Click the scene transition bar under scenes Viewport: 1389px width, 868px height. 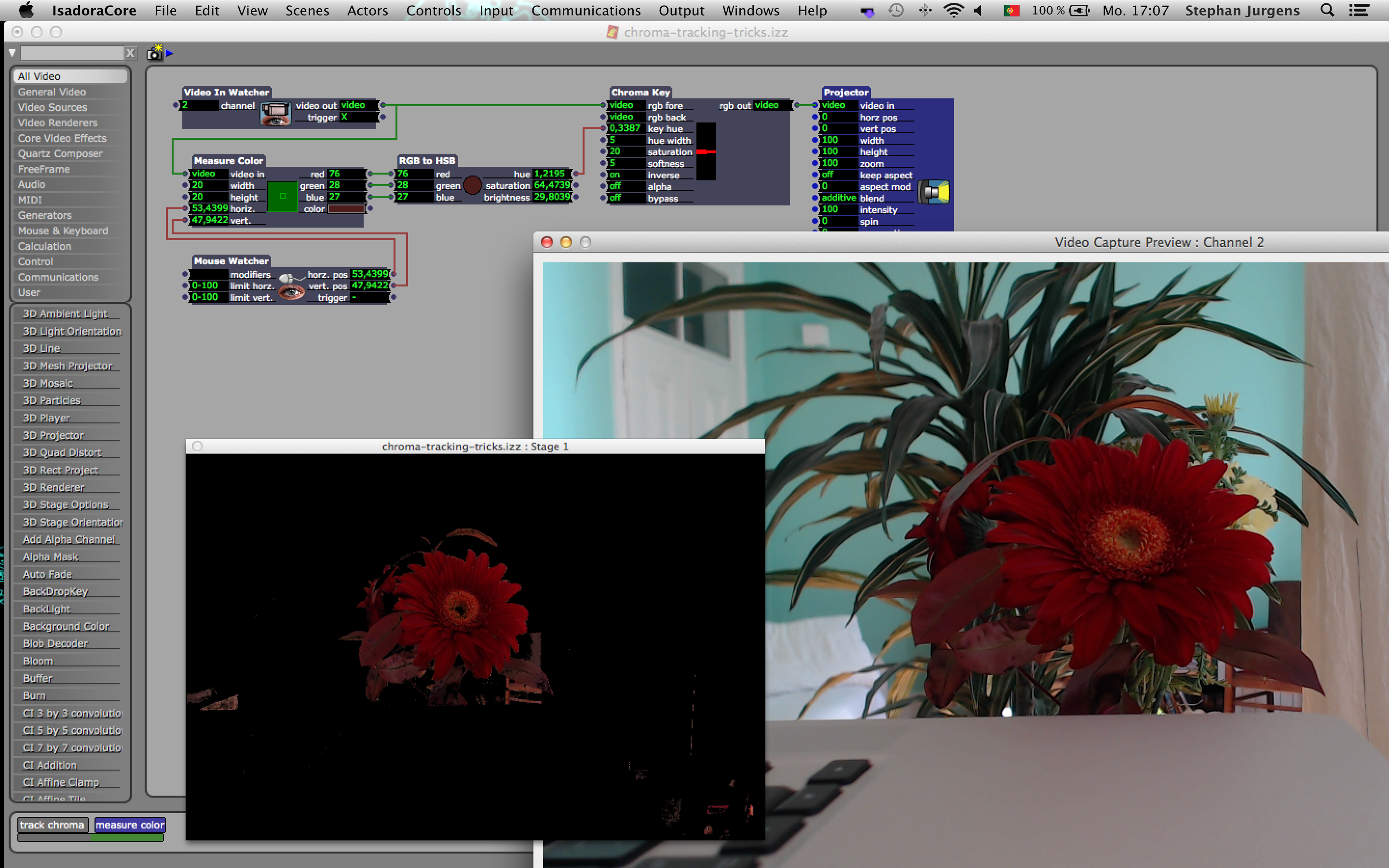coord(91,838)
